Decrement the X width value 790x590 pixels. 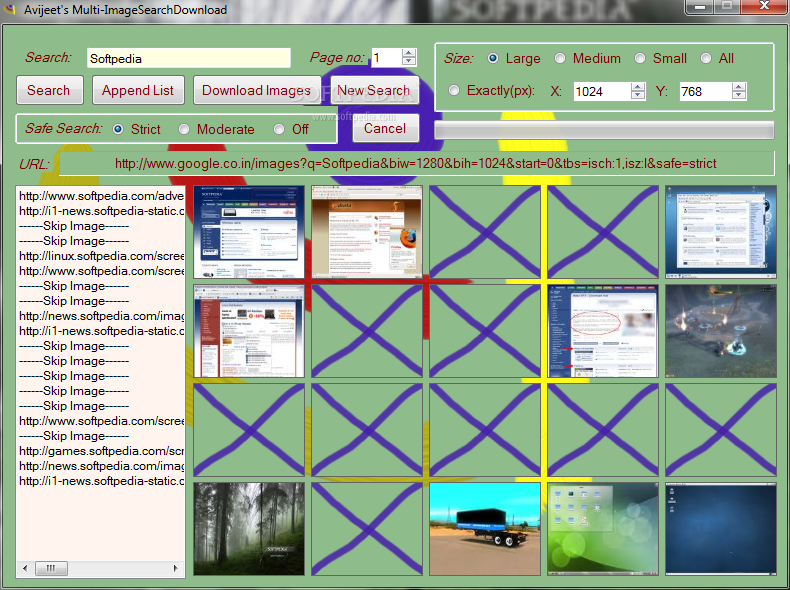tap(638, 96)
